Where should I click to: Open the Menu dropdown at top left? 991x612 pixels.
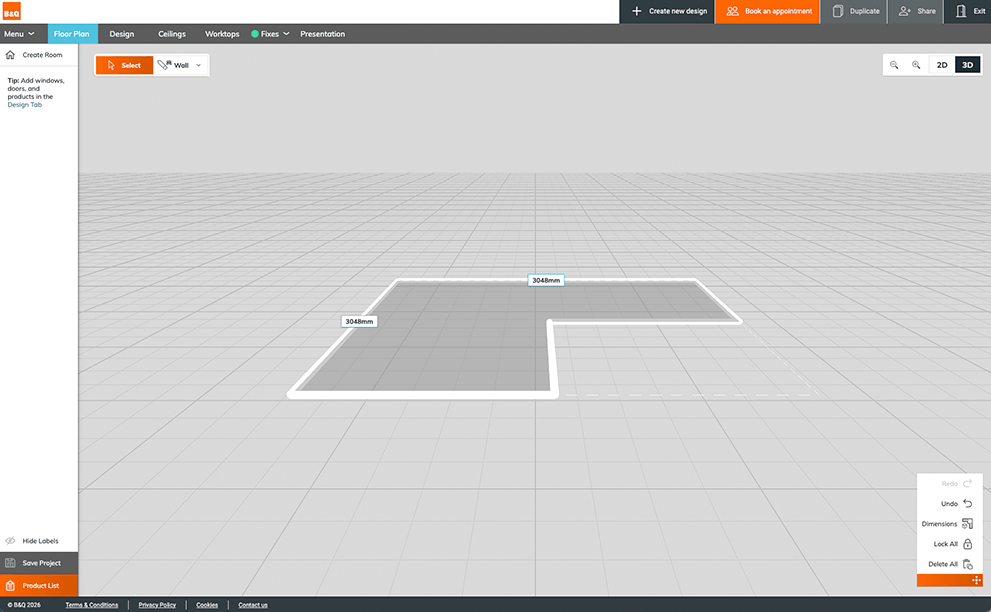click(x=17, y=33)
